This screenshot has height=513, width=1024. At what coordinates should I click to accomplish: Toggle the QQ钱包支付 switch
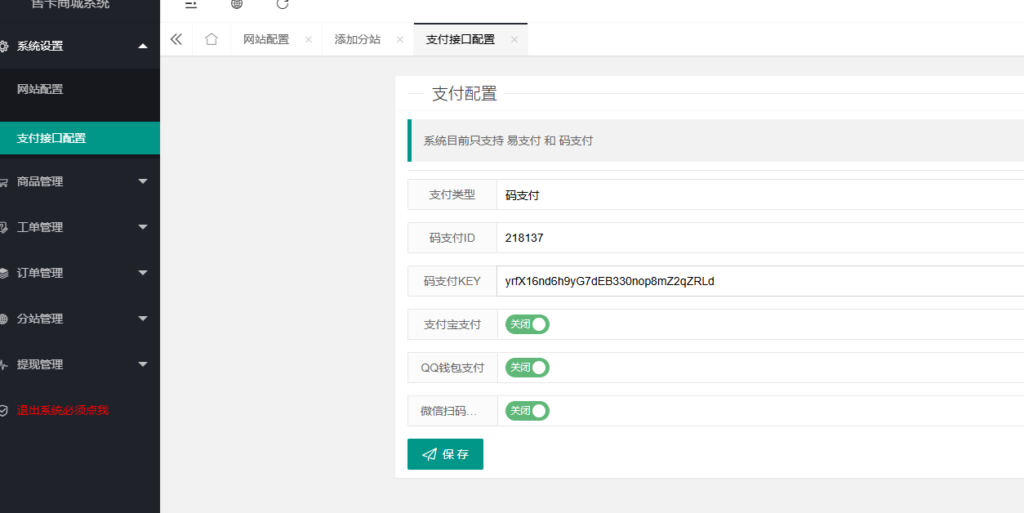tap(527, 367)
